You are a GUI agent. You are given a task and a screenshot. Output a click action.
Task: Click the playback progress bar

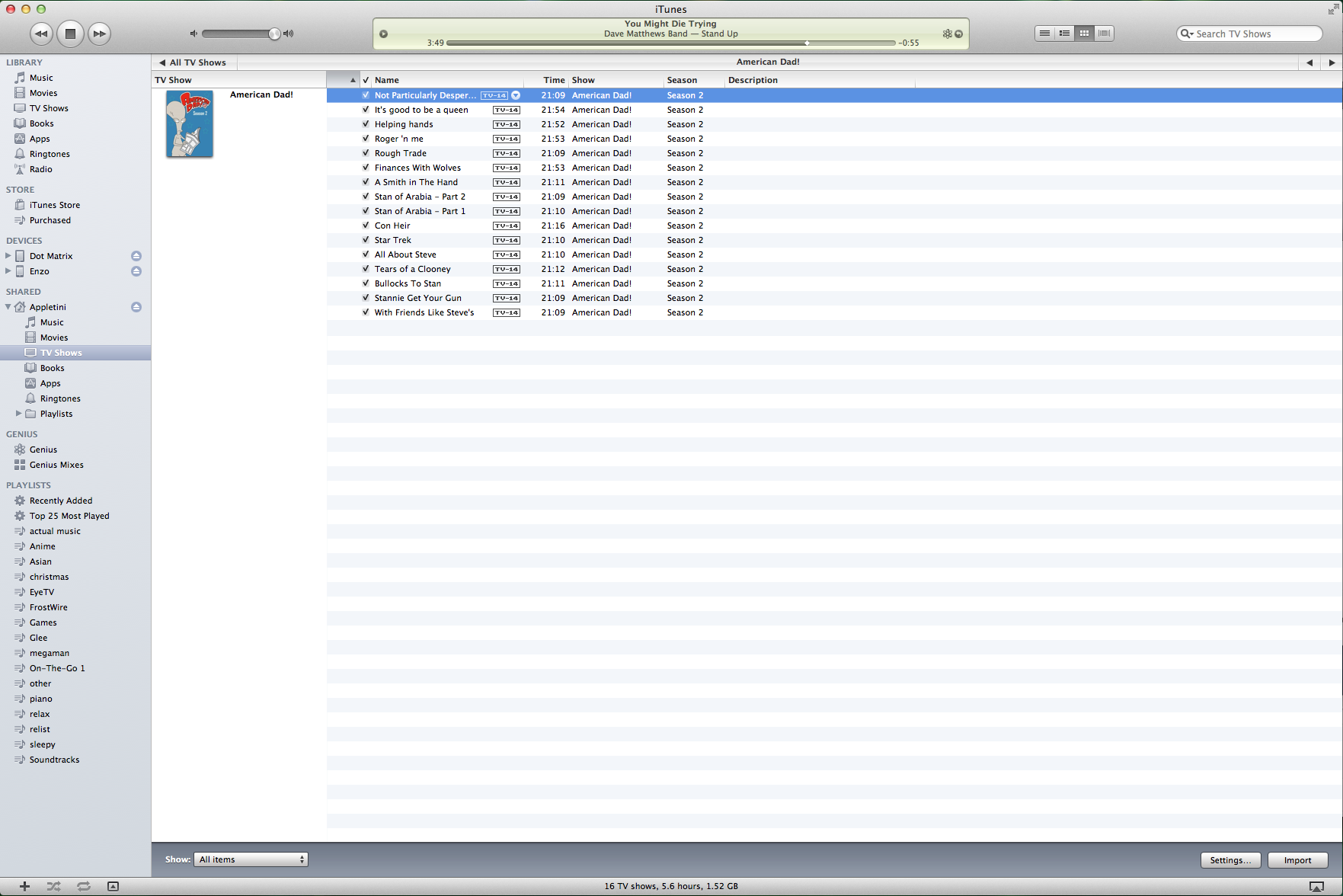click(671, 43)
